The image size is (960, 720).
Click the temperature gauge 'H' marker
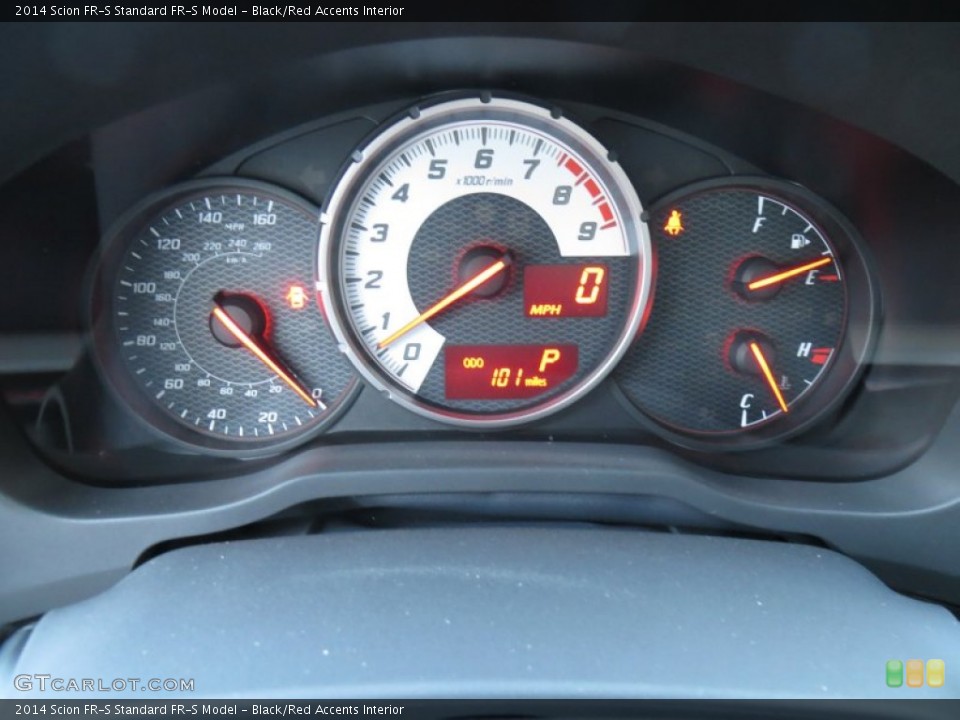[x=804, y=350]
